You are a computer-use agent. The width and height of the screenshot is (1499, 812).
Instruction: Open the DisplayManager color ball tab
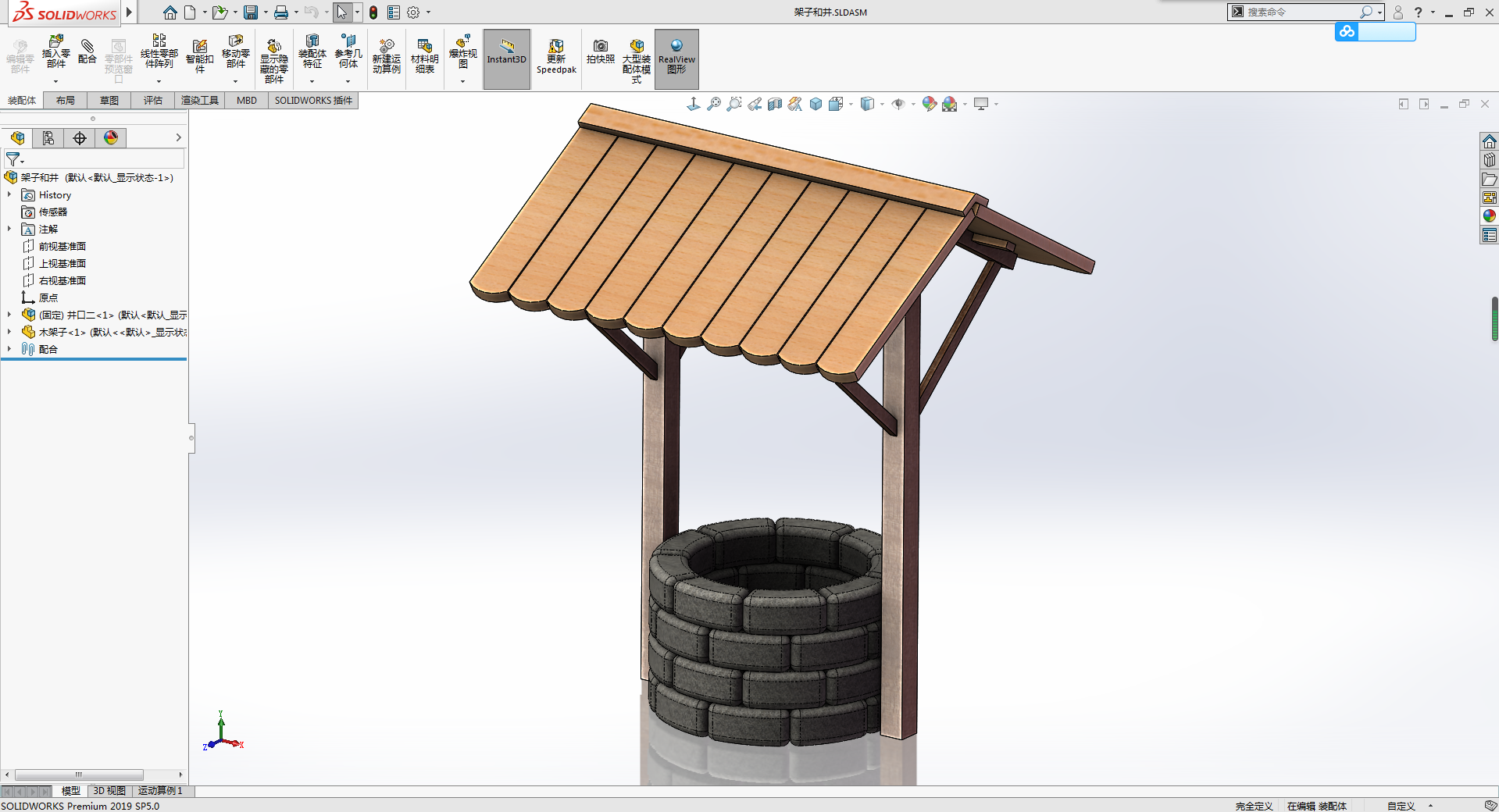111,137
